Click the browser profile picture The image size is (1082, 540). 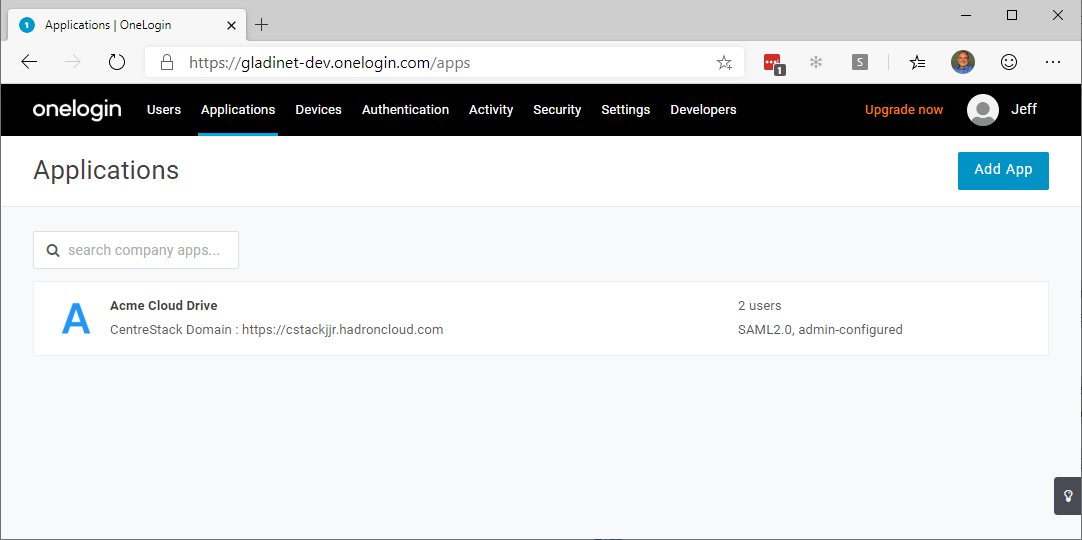tap(963, 62)
